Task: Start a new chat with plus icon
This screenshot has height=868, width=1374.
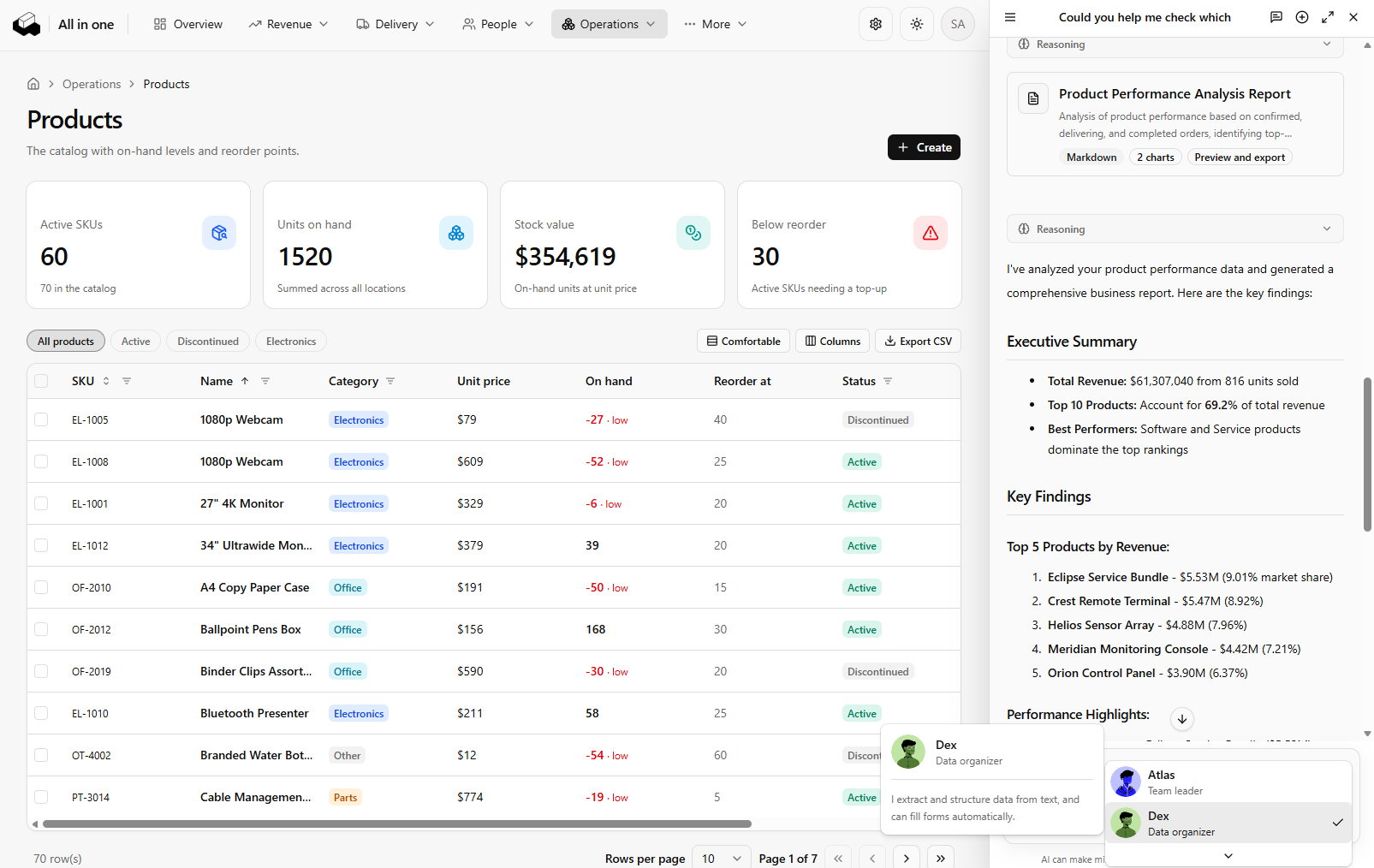Action: point(1302,17)
